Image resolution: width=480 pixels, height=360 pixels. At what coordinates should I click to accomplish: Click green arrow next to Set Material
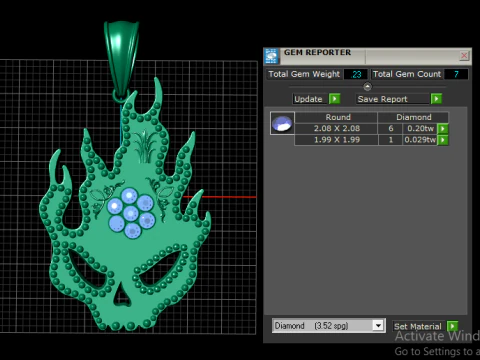click(452, 326)
